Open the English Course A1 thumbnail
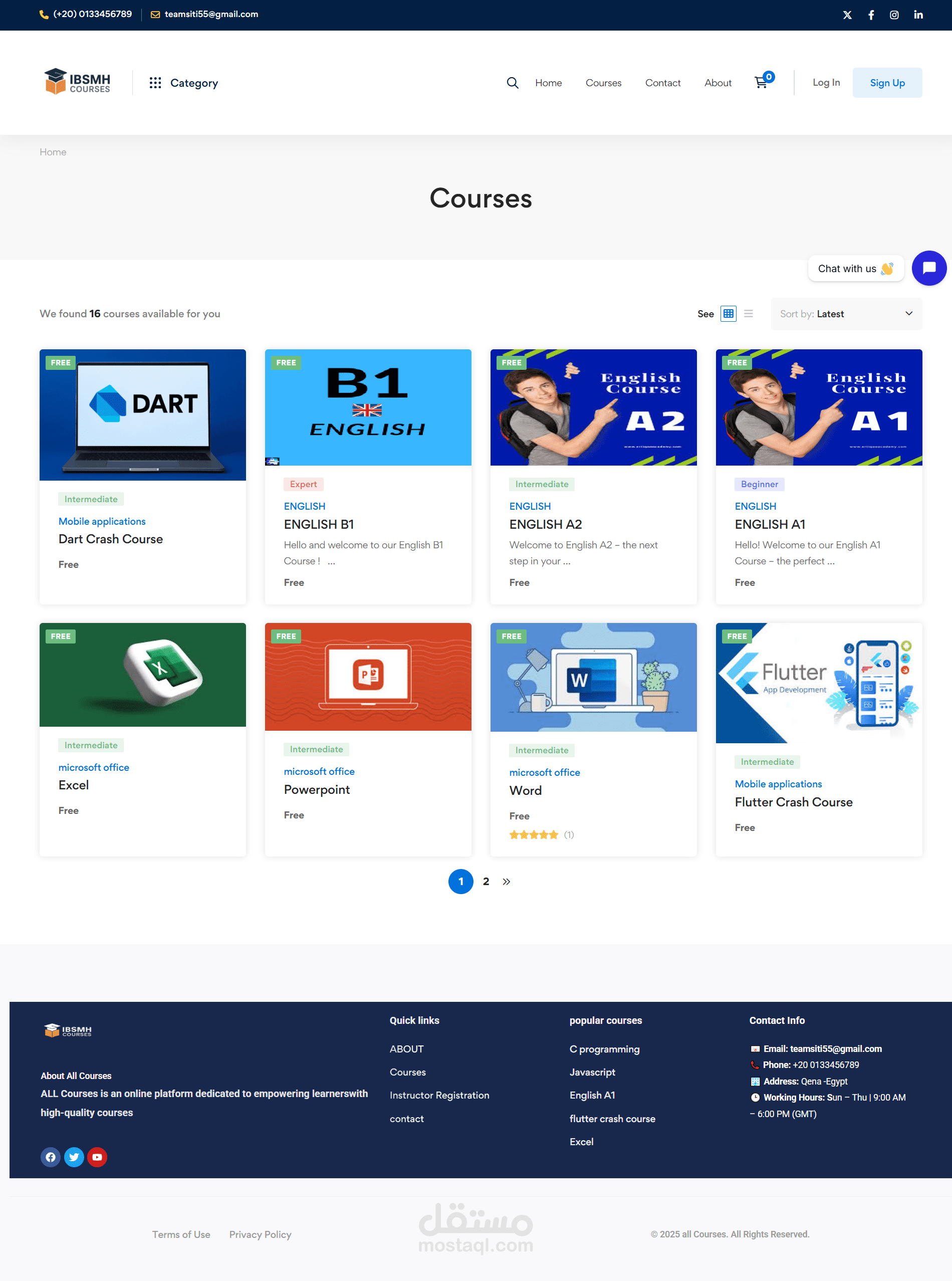952x1281 pixels. [819, 407]
